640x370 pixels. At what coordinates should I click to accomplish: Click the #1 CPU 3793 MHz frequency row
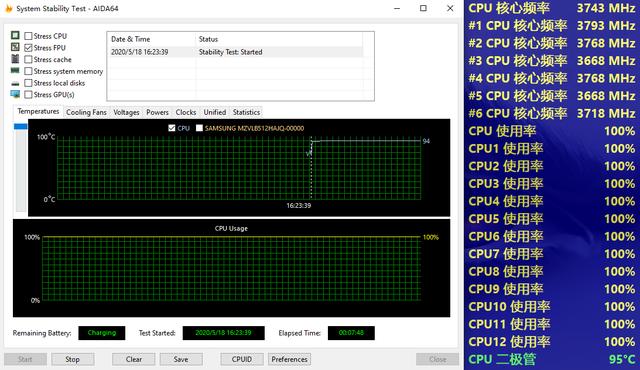(x=552, y=25)
